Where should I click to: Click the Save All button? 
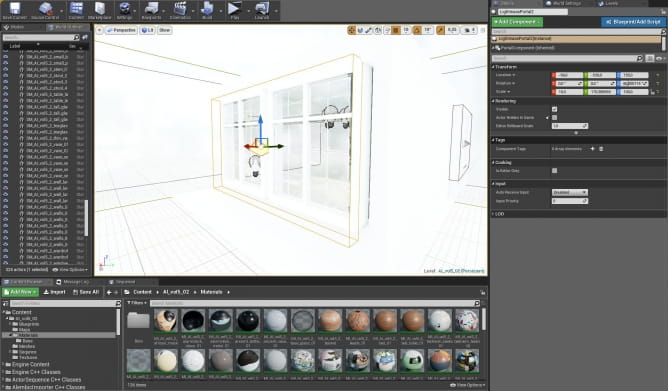[x=86, y=292]
